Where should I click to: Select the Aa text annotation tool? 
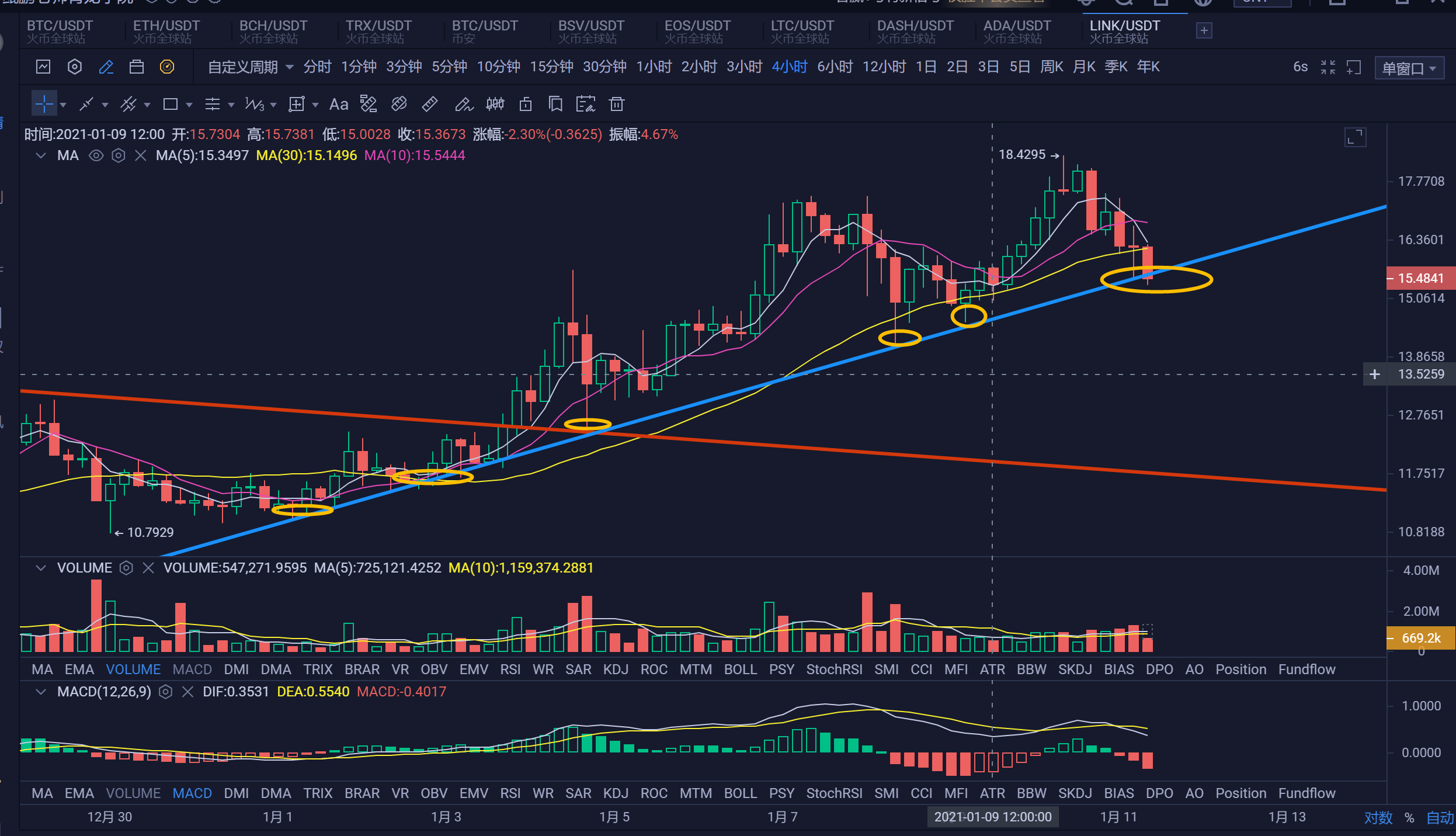(x=339, y=105)
